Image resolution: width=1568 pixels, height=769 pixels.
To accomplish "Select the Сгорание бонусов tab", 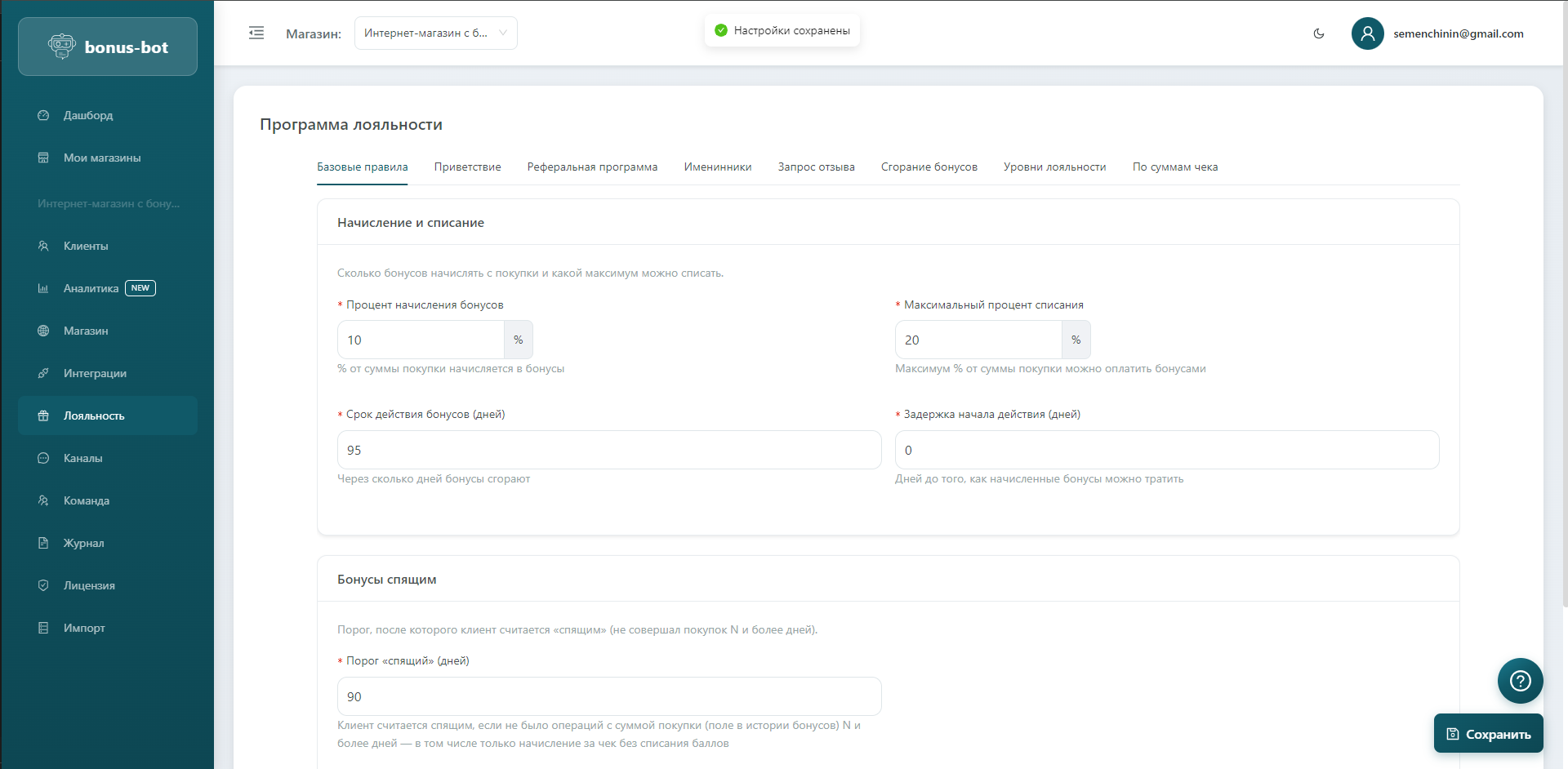I will click(x=929, y=167).
